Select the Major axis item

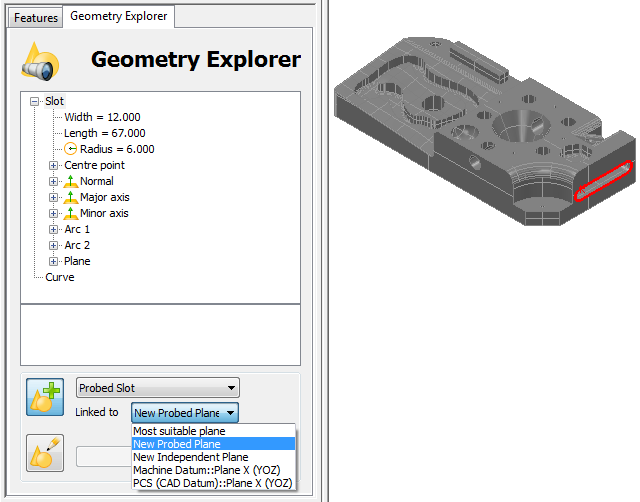[104, 197]
